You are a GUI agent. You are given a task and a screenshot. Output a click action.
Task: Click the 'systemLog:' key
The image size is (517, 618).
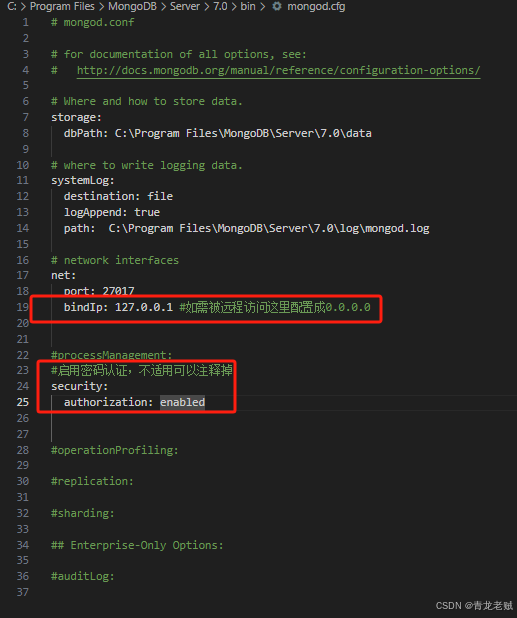click(83, 181)
